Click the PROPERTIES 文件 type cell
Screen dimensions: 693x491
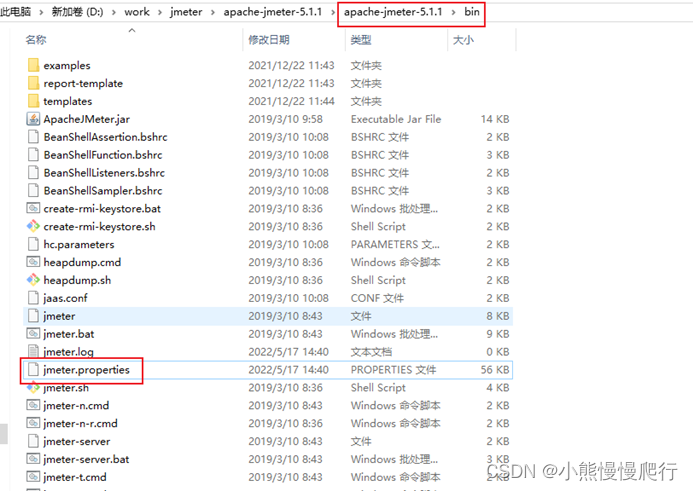coord(393,370)
